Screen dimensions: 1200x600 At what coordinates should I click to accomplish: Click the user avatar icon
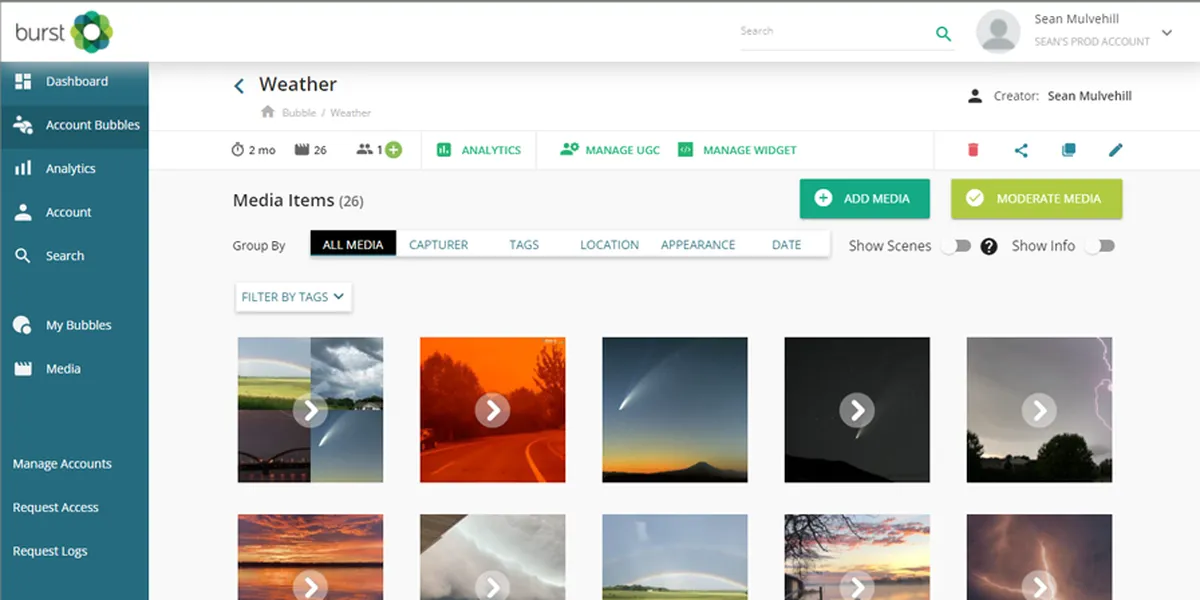tap(997, 31)
